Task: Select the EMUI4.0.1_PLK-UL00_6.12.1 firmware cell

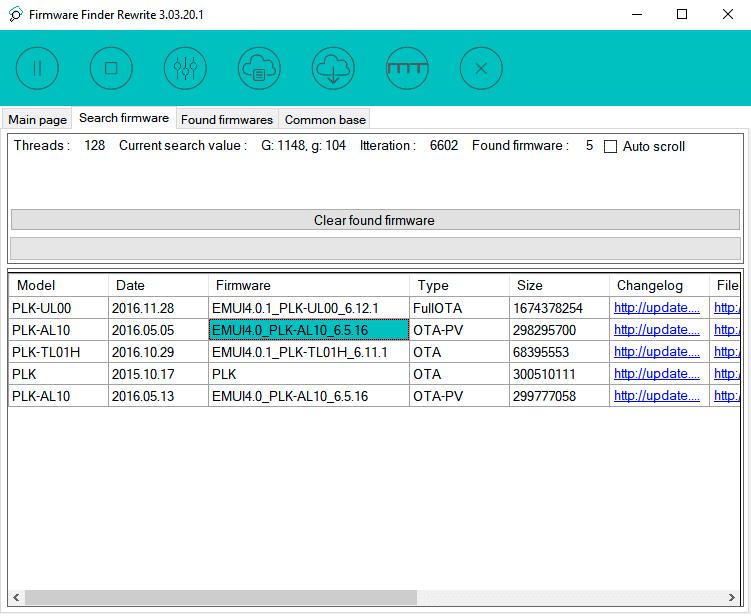Action: (x=309, y=308)
